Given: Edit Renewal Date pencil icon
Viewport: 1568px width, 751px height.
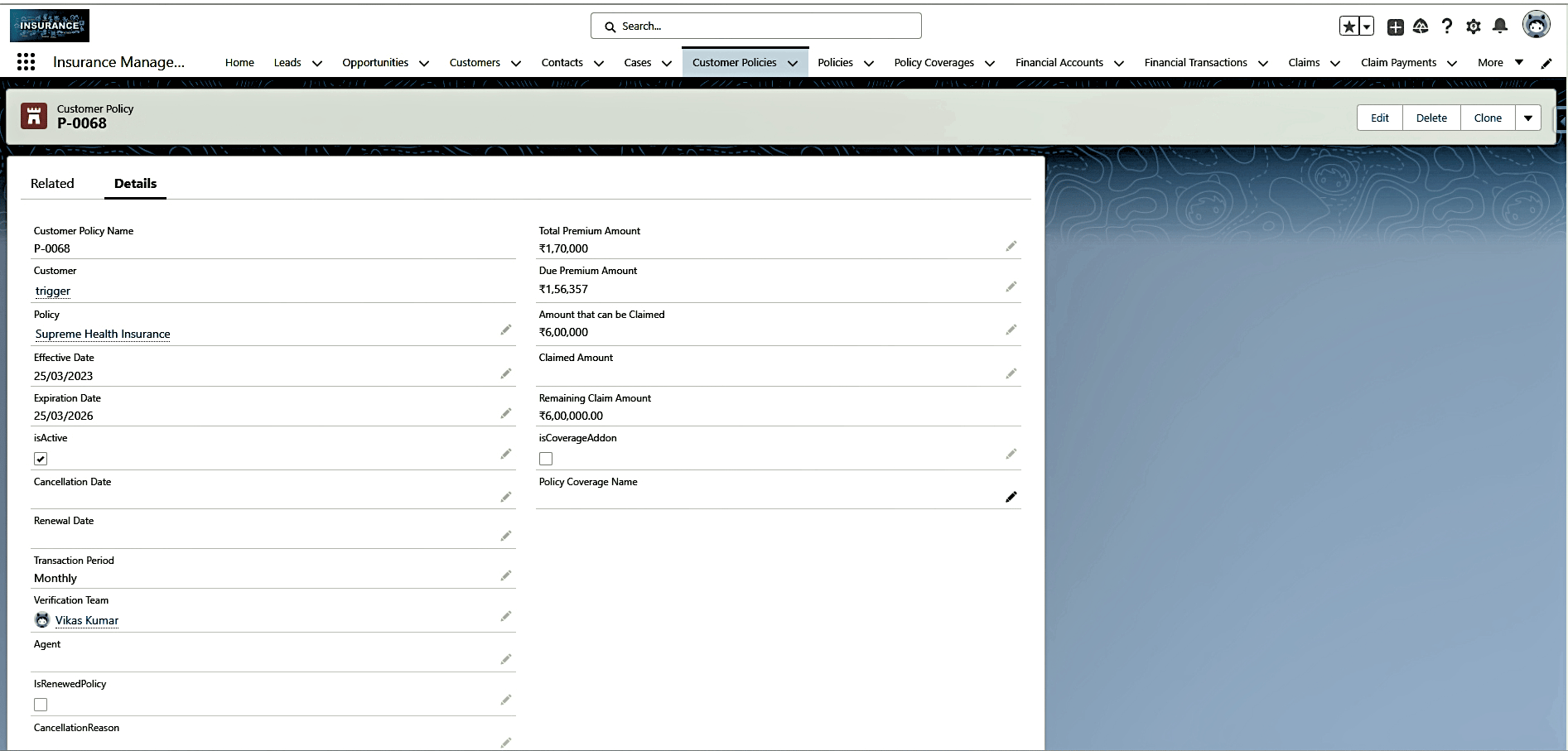Looking at the screenshot, I should click(506, 536).
